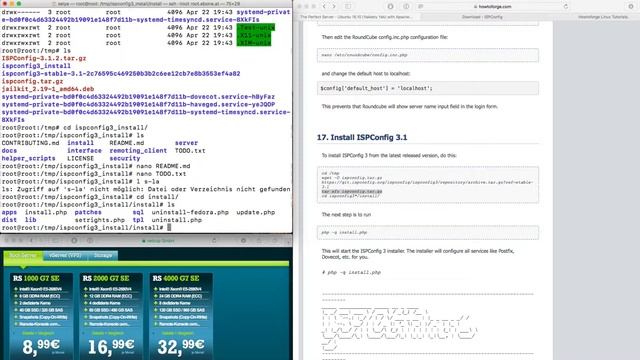The width and height of the screenshot is (640, 360).
Task: Click 'jailkit_2.19-1_amd64.deb' in the terminal
Action: click(48, 89)
